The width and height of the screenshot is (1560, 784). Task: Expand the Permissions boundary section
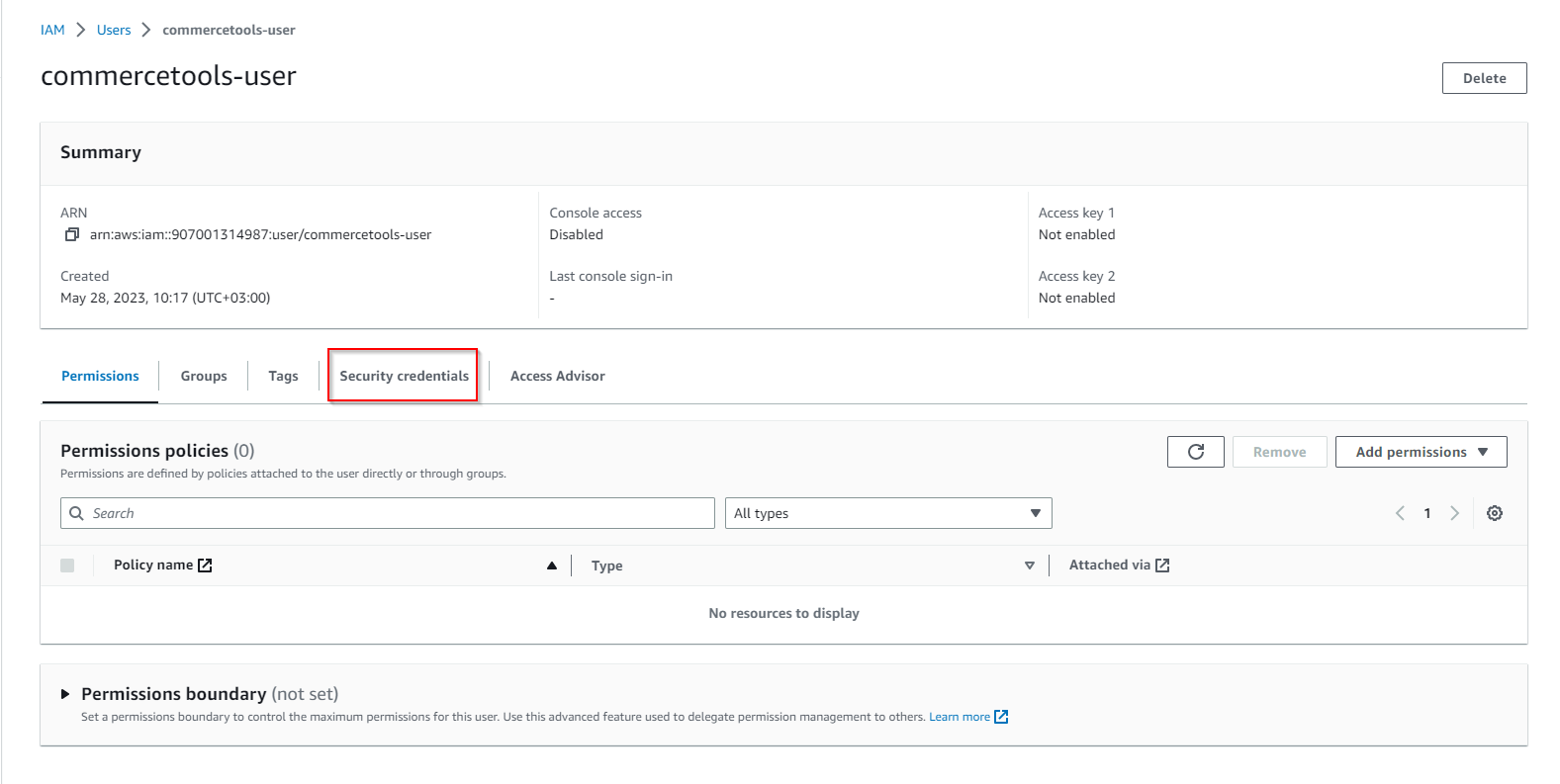pyautogui.click(x=65, y=694)
